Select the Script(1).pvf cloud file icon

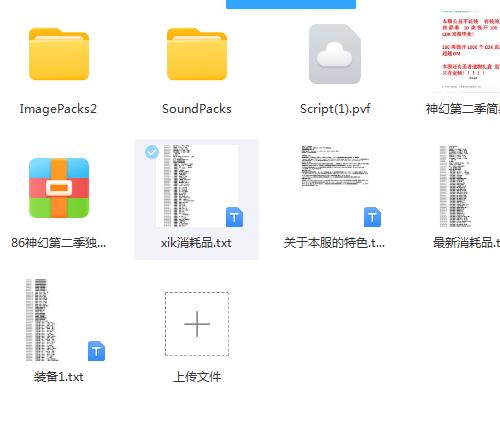(335, 54)
